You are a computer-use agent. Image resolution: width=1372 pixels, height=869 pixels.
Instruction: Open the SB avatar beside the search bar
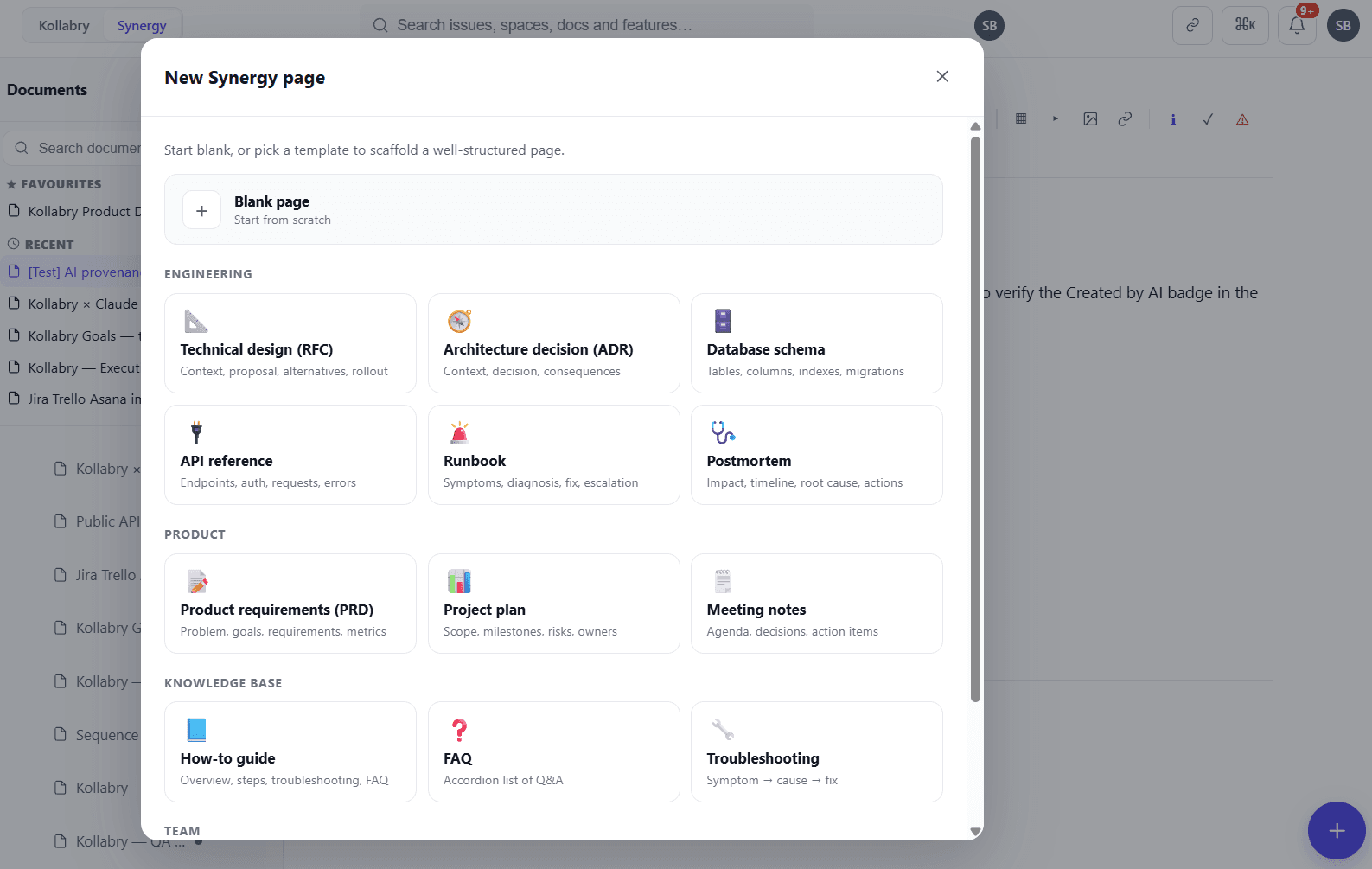click(990, 26)
